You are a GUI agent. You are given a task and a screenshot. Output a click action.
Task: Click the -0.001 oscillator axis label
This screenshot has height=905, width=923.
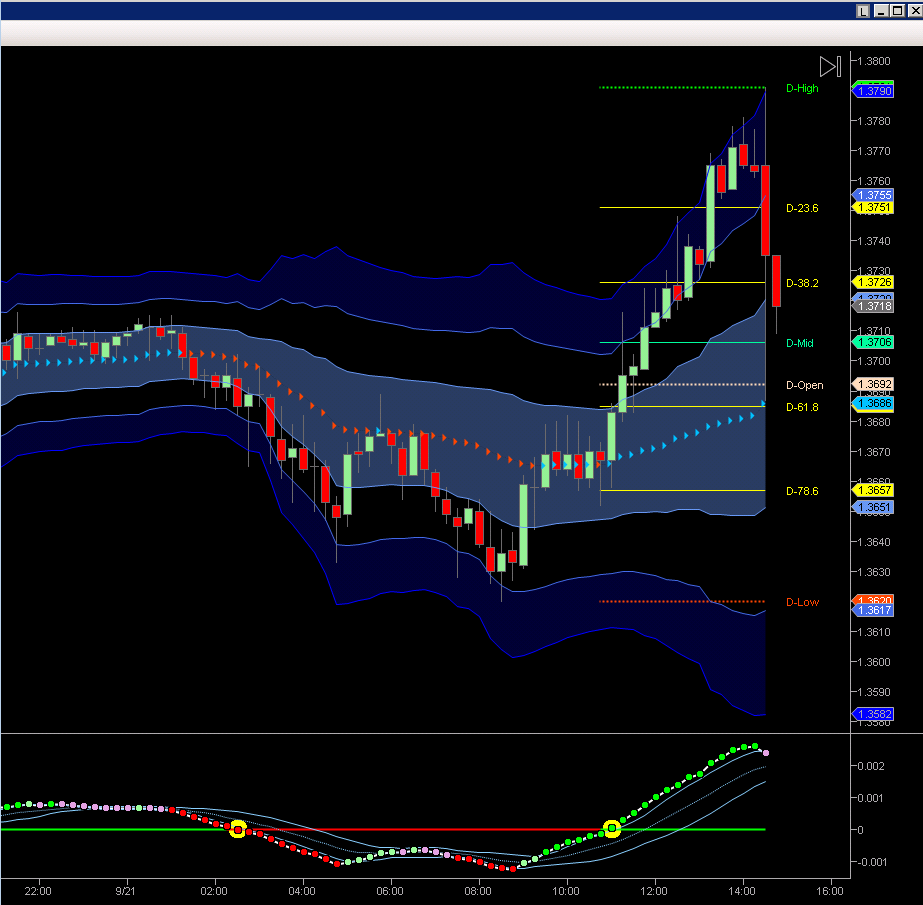tap(870, 862)
